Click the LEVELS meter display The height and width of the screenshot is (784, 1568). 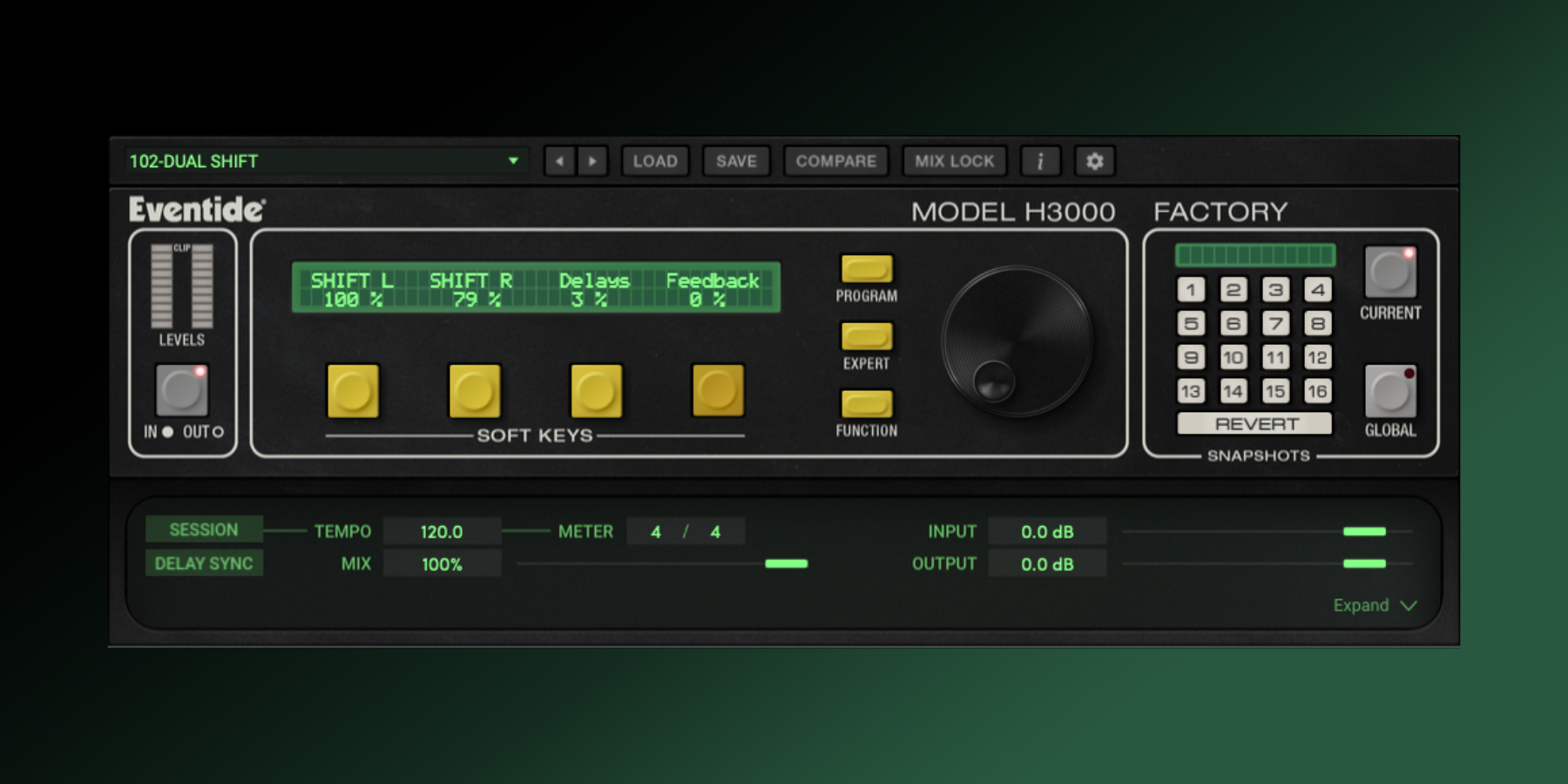pos(182,286)
